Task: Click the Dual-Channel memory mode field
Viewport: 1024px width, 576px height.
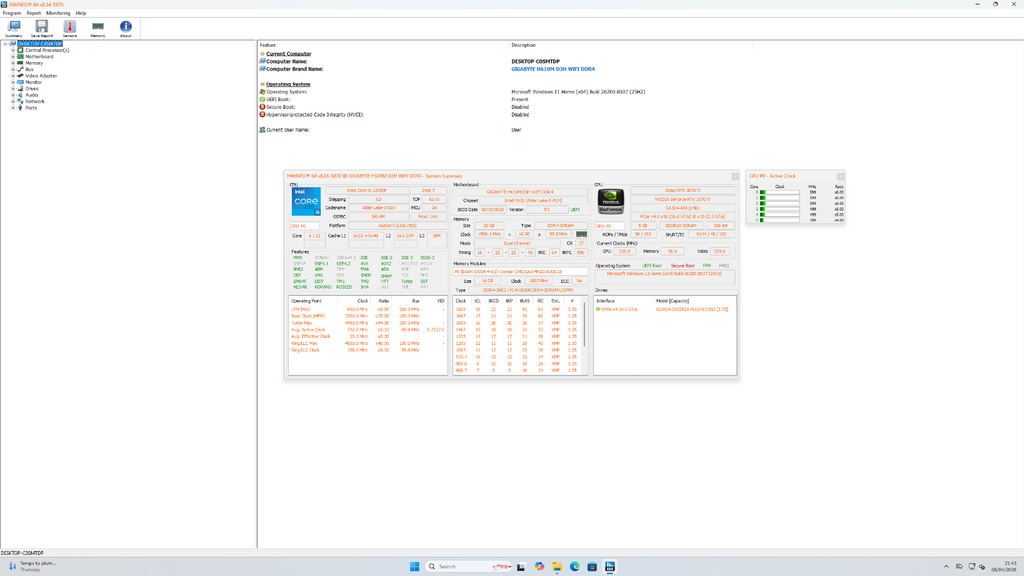Action: coord(517,244)
